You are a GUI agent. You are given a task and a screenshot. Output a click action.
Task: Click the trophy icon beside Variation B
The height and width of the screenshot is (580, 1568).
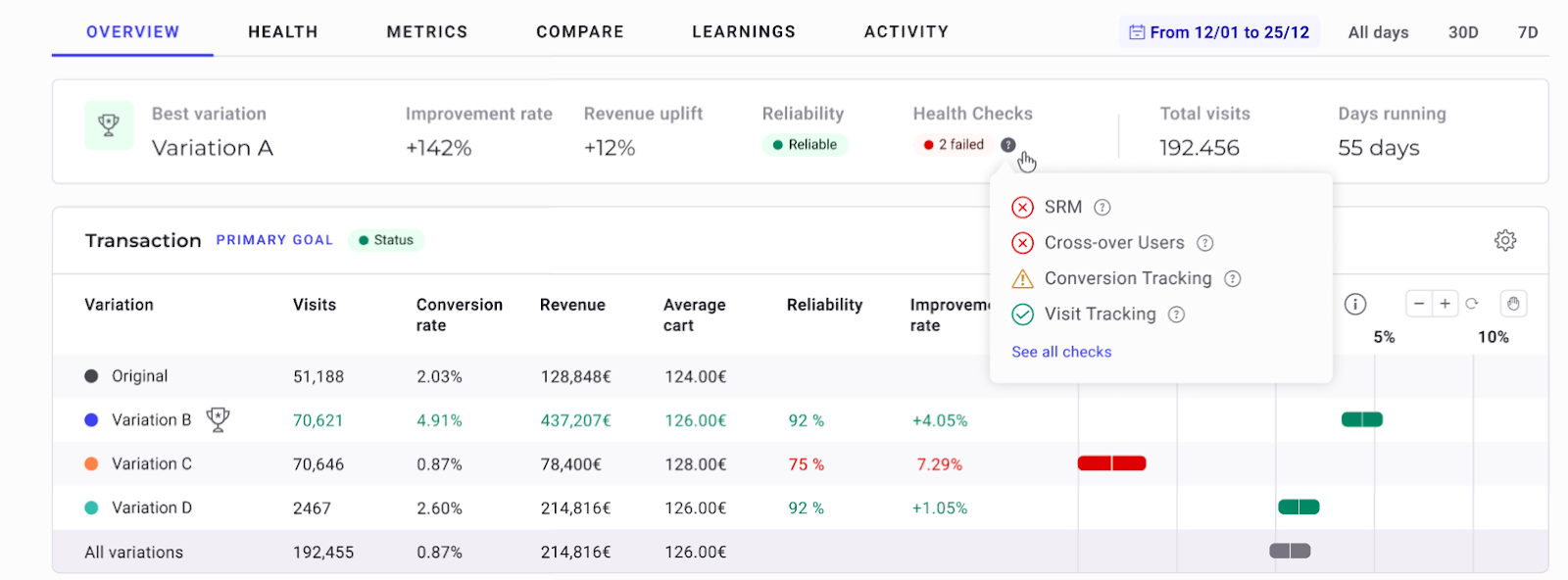[x=218, y=419]
